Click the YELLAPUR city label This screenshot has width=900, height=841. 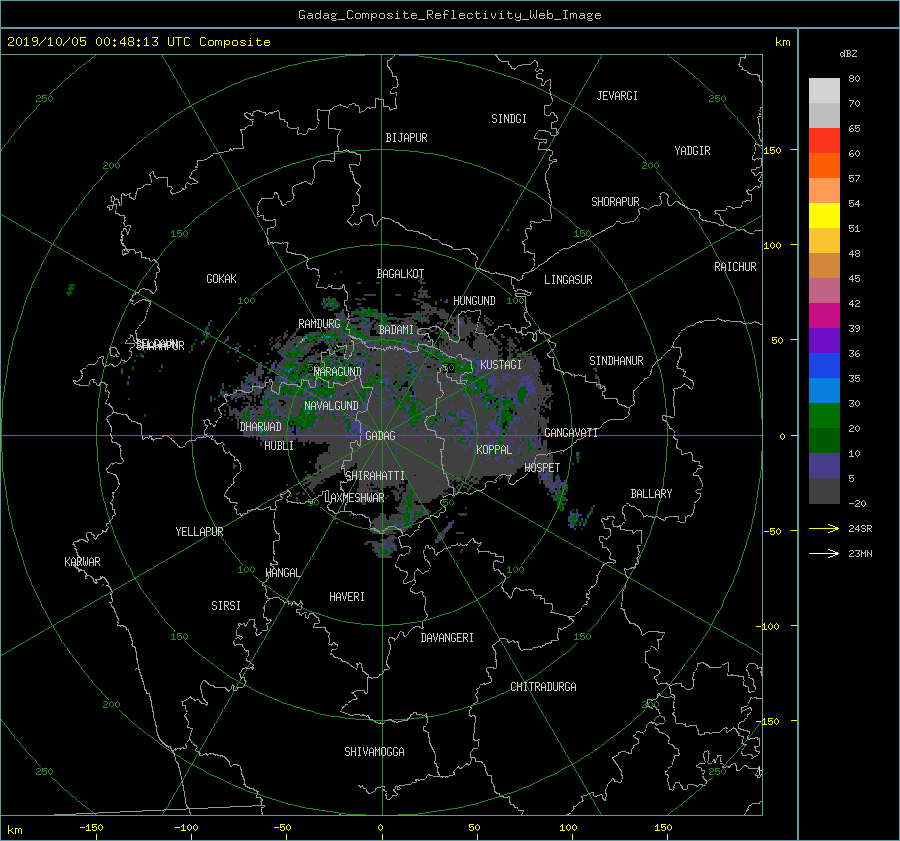point(199,532)
